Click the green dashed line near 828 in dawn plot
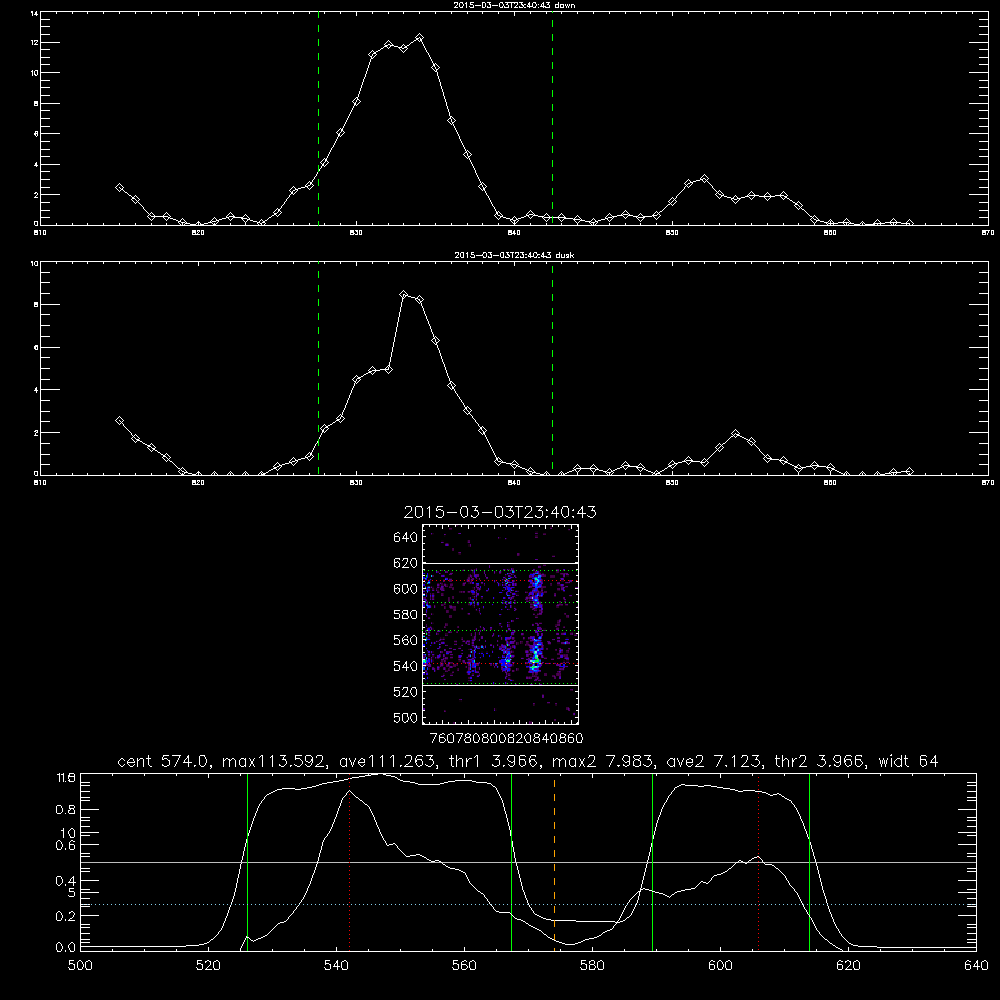The width and height of the screenshot is (1000, 1000). [x=318, y=119]
